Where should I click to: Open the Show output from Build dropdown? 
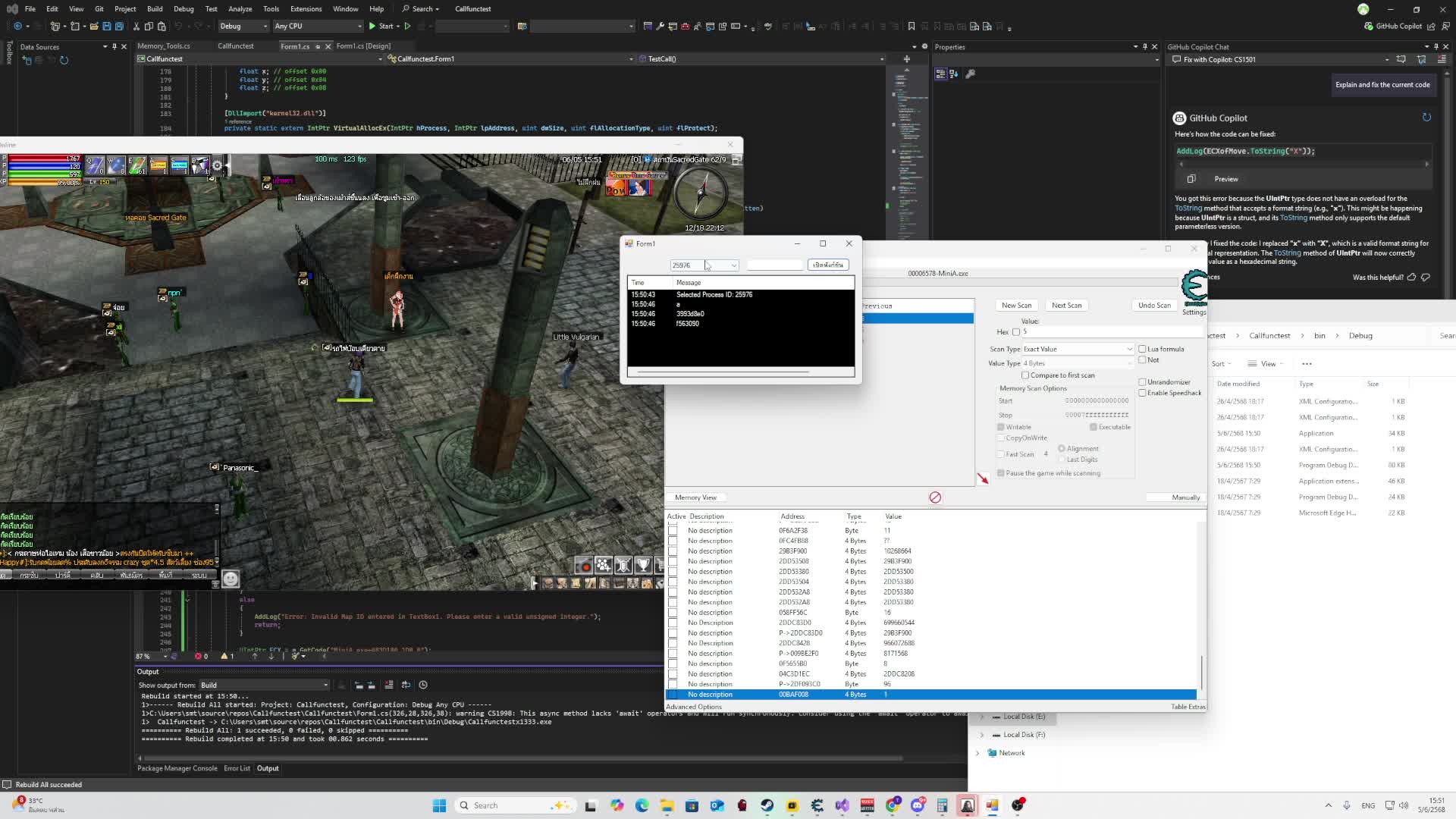point(264,685)
